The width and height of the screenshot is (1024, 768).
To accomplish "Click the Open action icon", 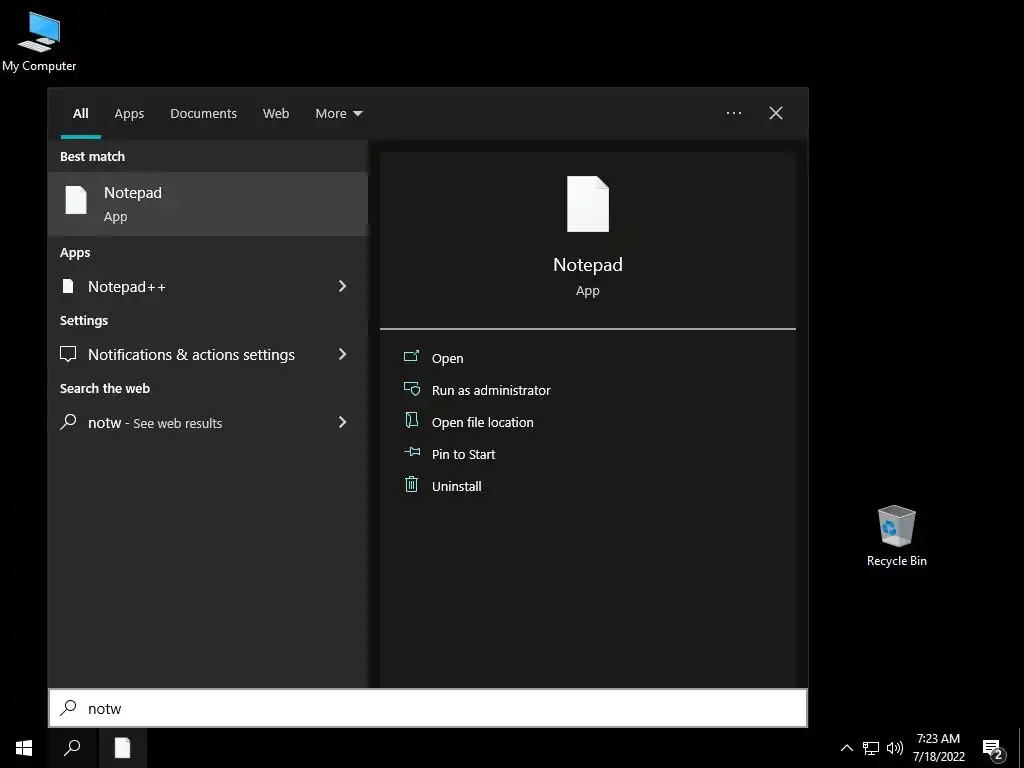I will pos(411,356).
